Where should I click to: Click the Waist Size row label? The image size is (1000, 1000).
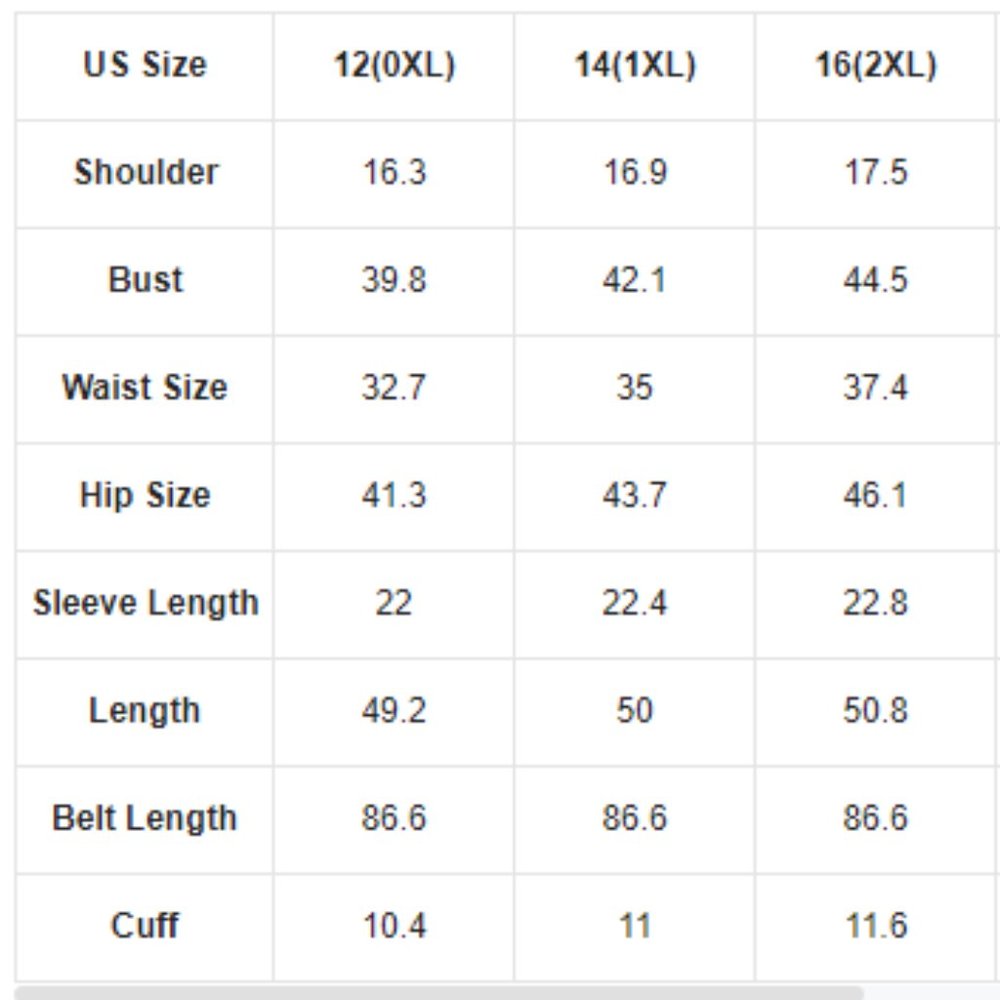(x=145, y=387)
